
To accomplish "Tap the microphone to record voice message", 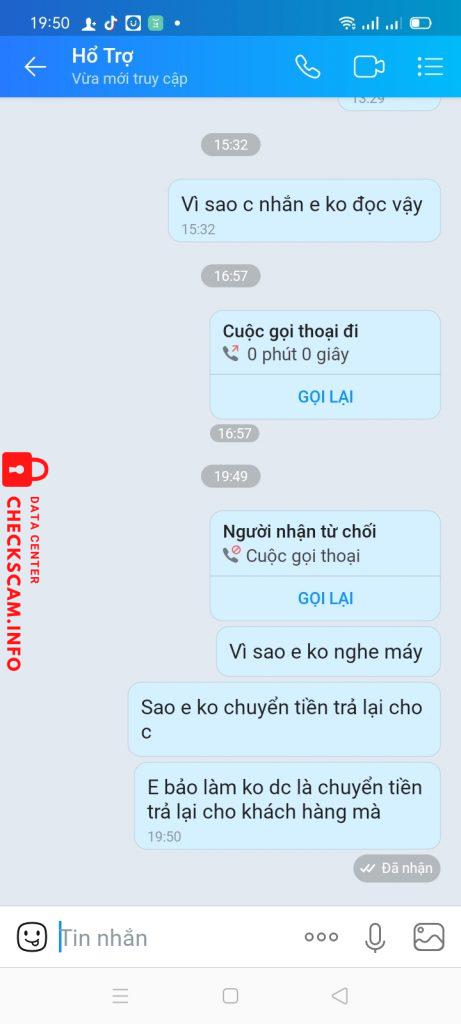I will (x=375, y=938).
